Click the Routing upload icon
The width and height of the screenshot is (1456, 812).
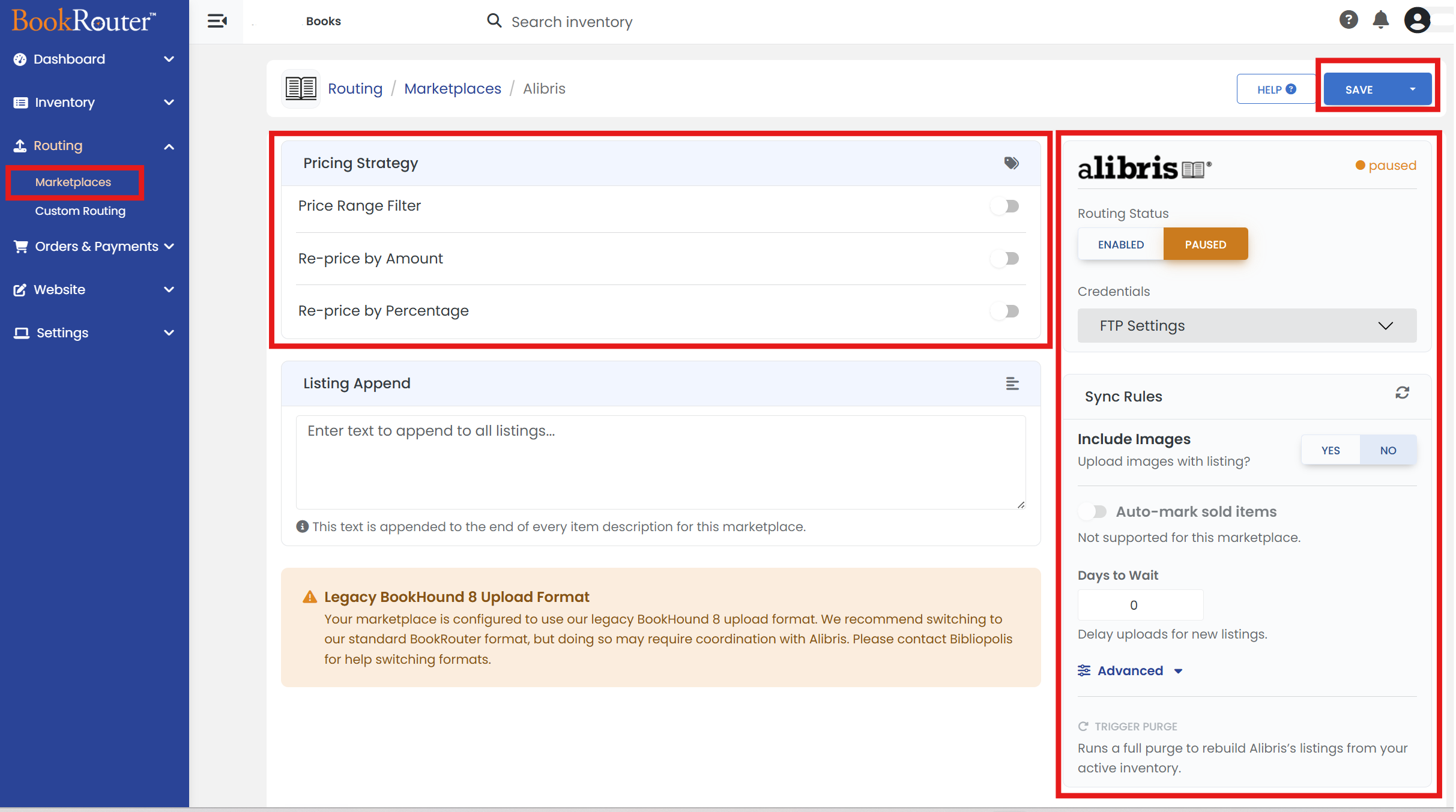(20, 146)
